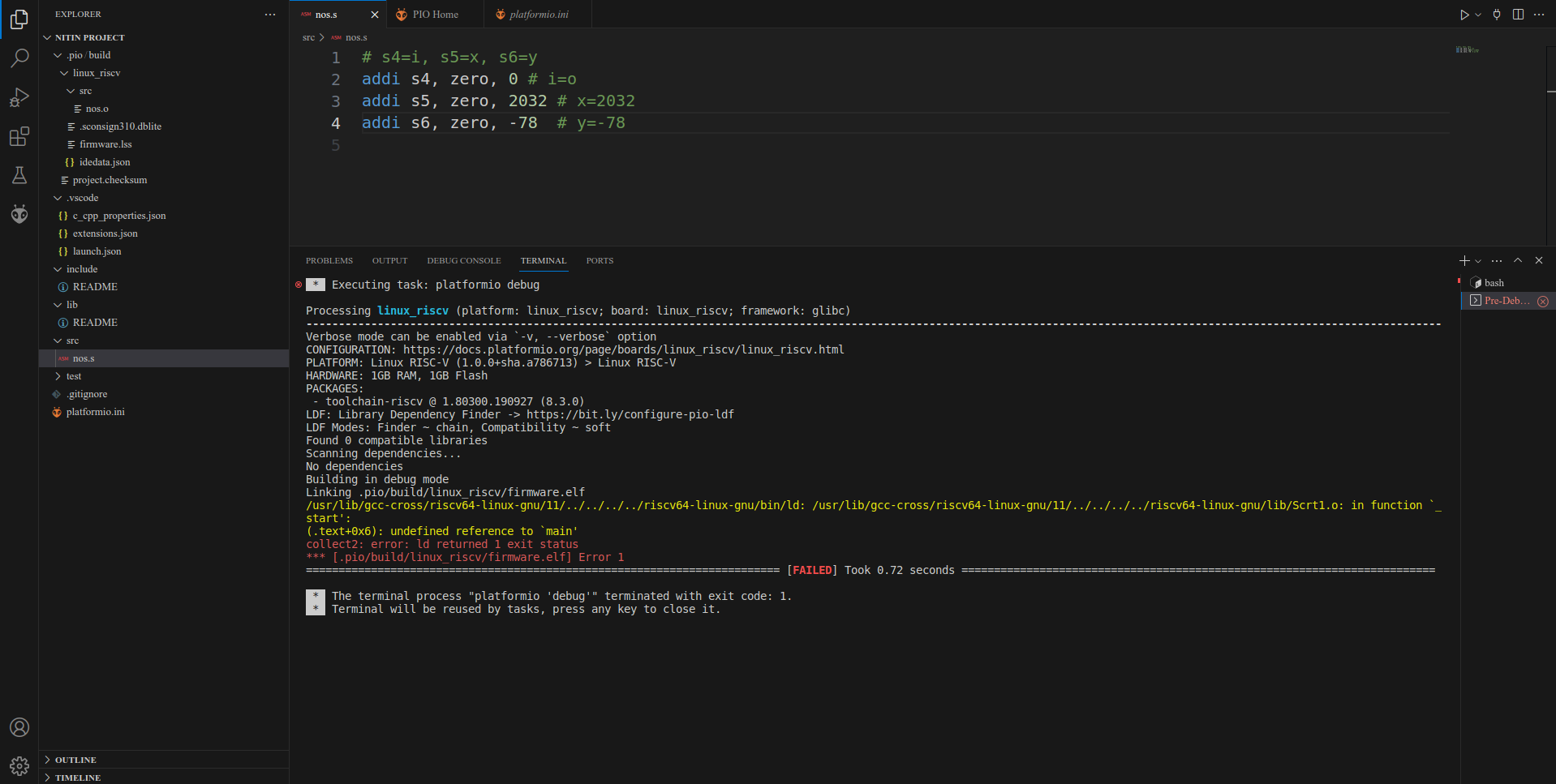Close the terminal panel
Image resolution: width=1556 pixels, height=784 pixels.
pyautogui.click(x=1539, y=260)
